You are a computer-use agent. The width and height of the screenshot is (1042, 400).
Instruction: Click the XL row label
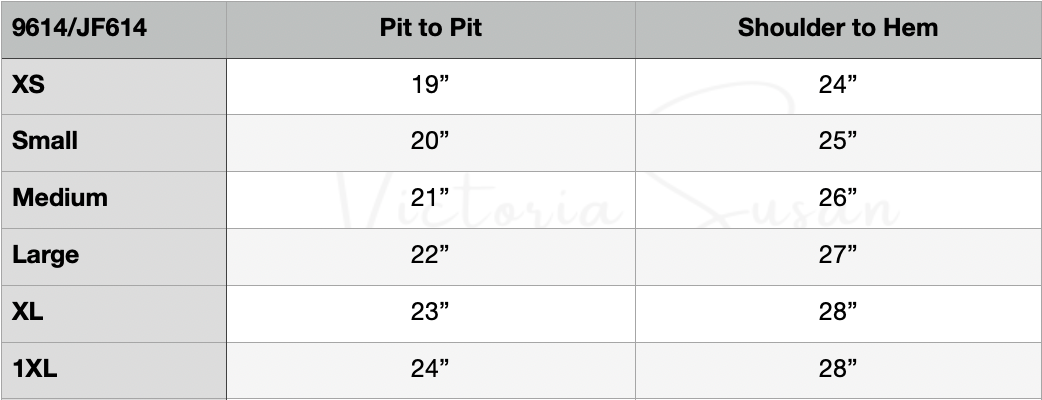coord(28,312)
